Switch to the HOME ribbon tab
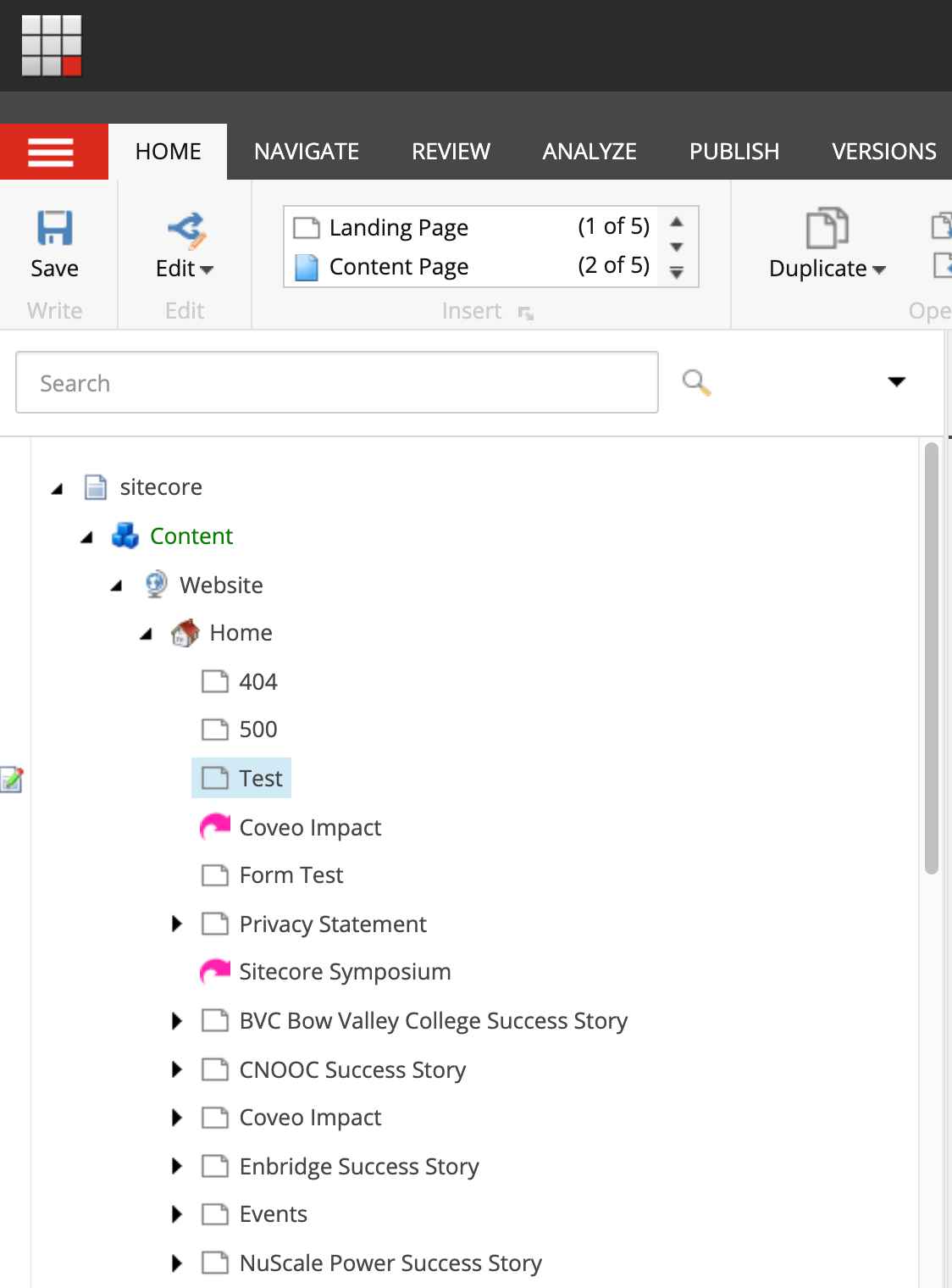This screenshot has width=952, height=1288. point(168,152)
